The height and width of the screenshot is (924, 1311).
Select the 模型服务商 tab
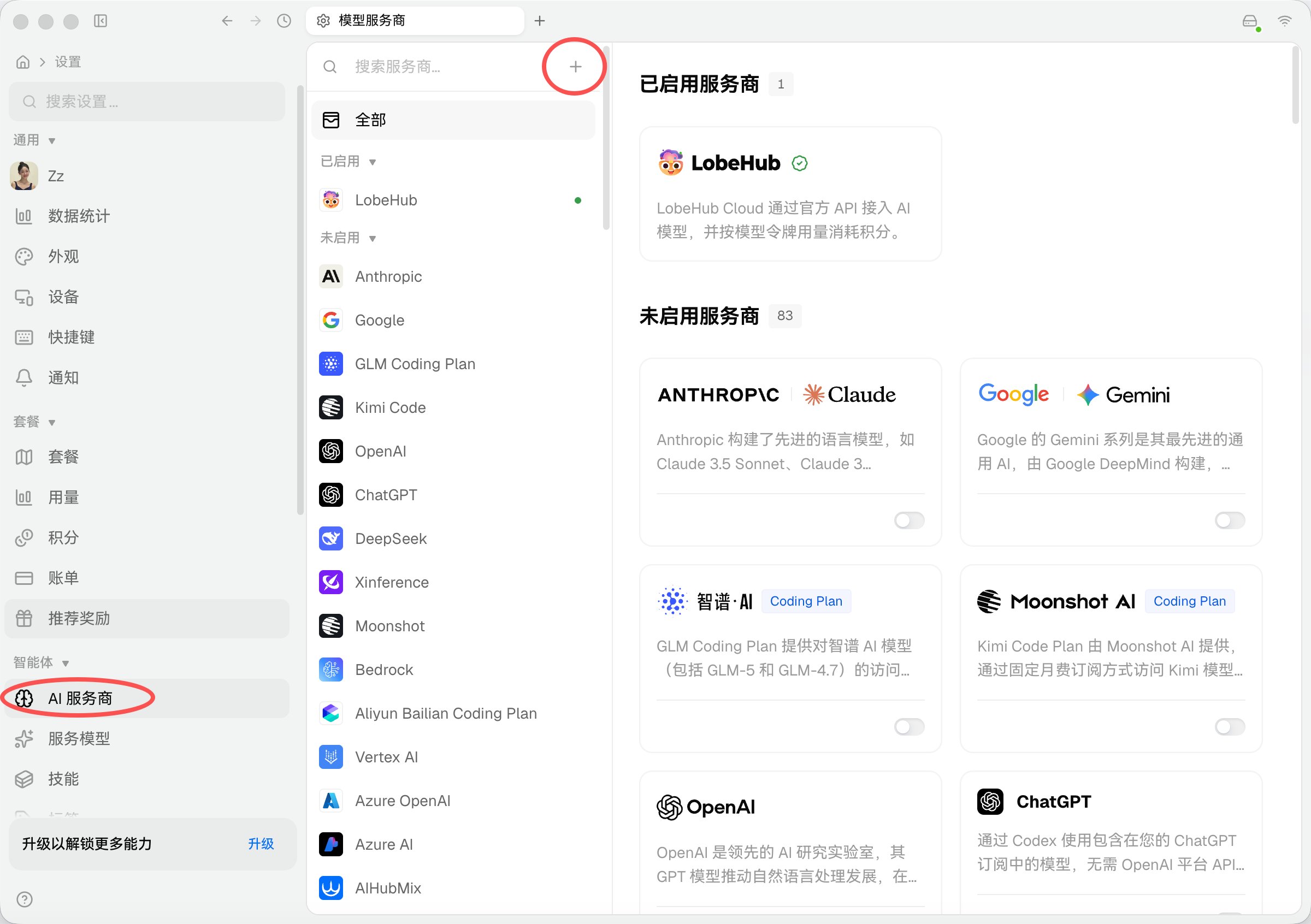[415, 21]
